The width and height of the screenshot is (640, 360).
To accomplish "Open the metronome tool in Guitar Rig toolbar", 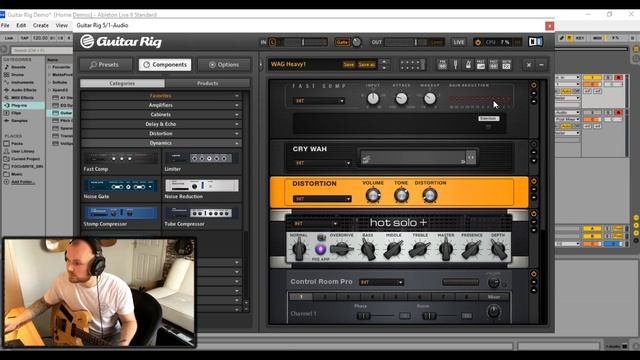I will click(x=468, y=64).
